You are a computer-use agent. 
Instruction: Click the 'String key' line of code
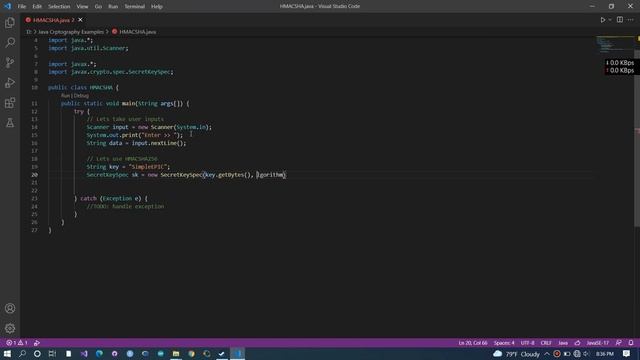128,167
